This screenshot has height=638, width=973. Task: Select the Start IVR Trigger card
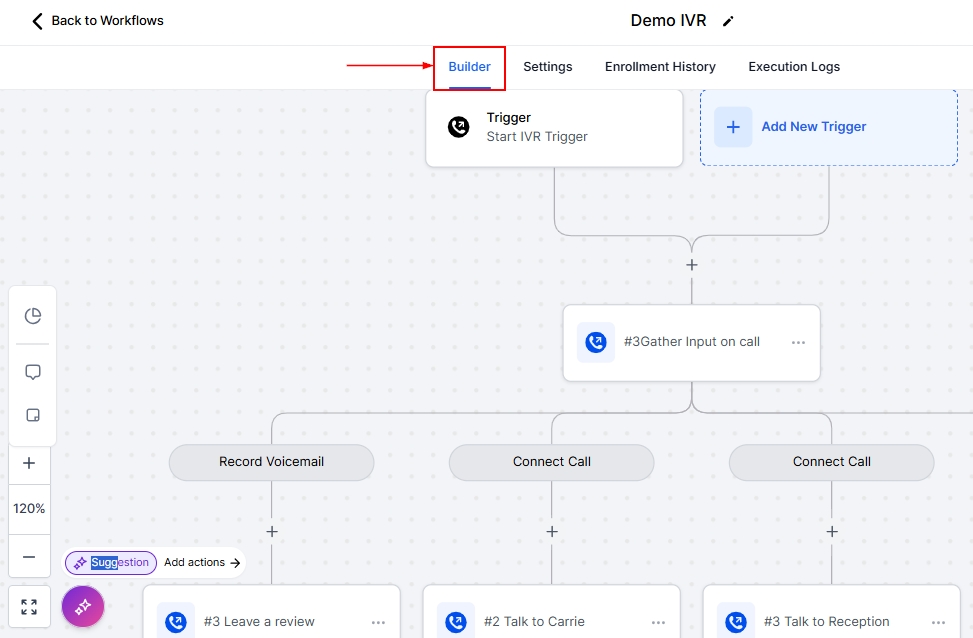point(554,127)
